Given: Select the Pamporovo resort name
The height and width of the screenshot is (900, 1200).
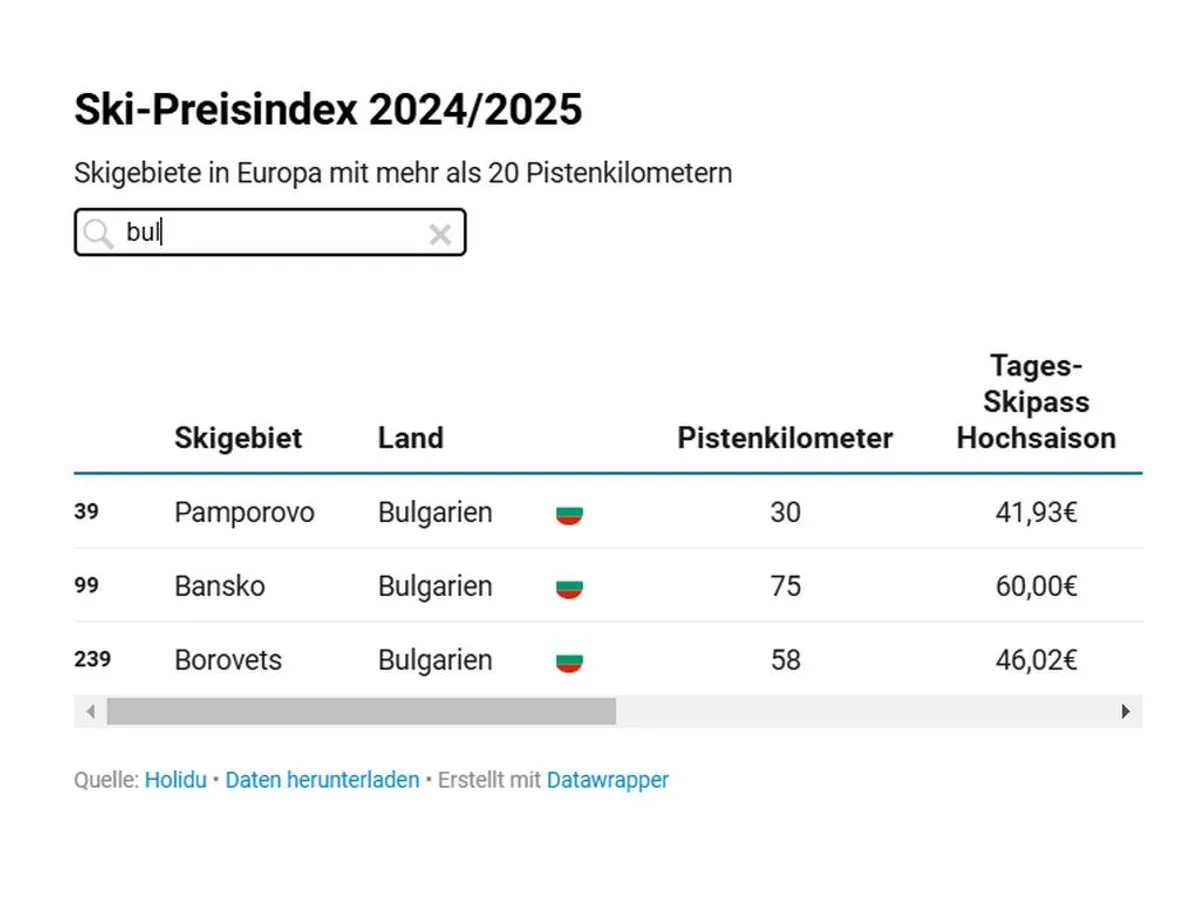Looking at the screenshot, I should click(244, 513).
